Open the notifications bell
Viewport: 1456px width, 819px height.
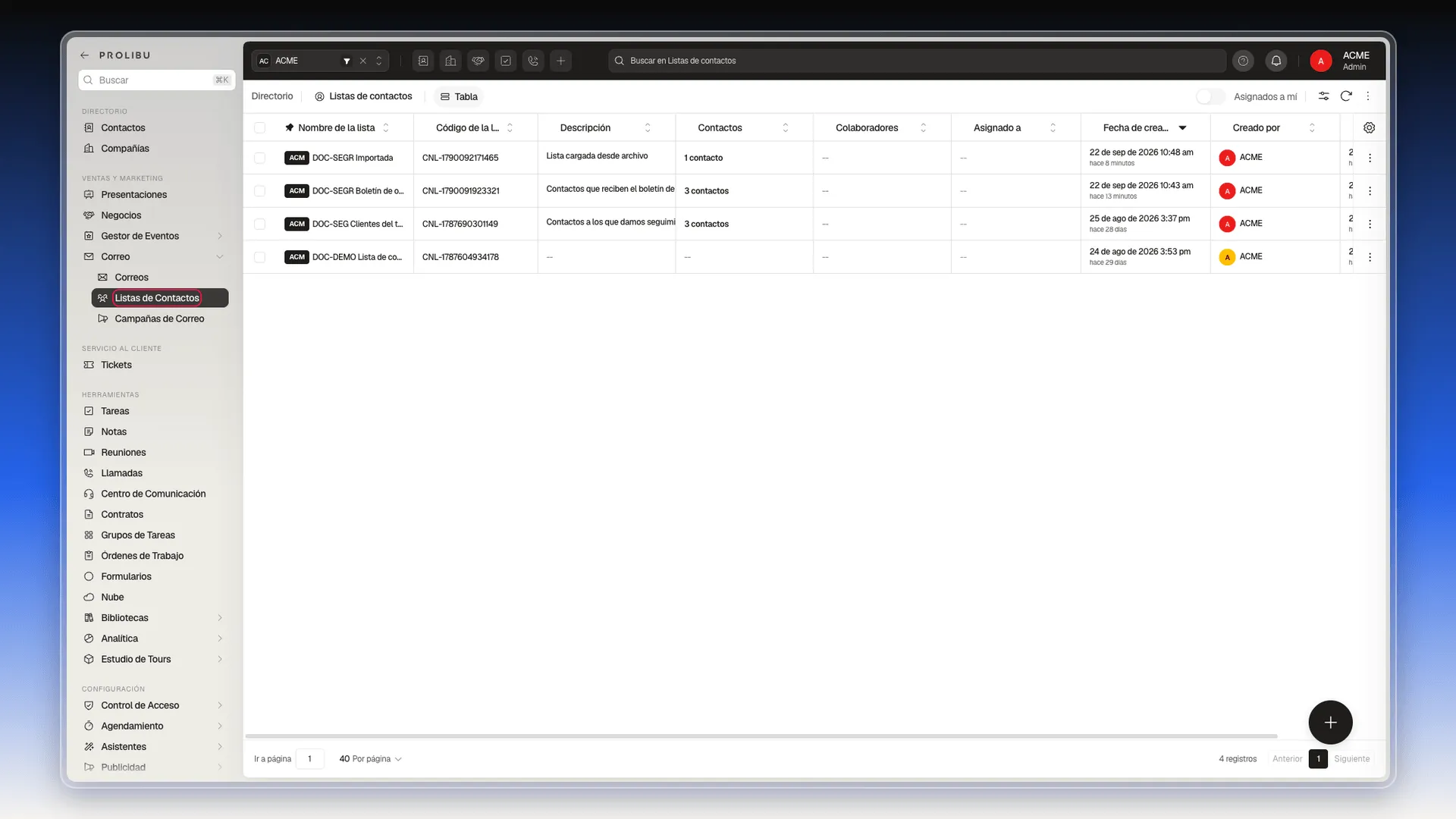pos(1276,61)
